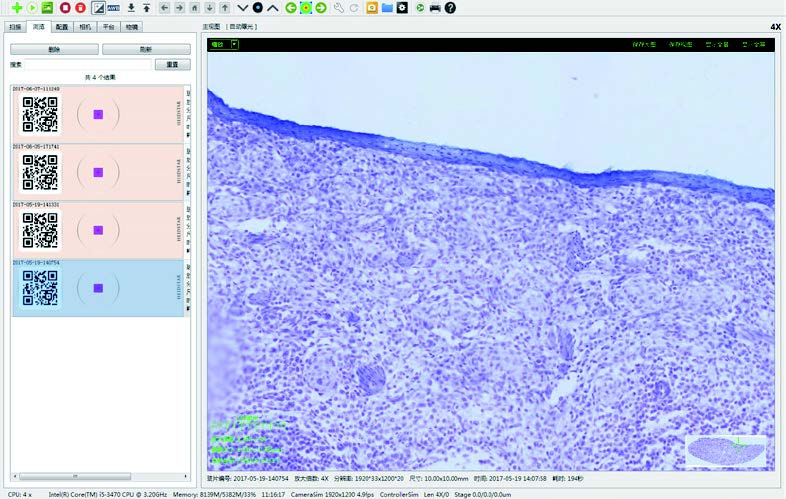Screen dimensions: 786x499
Task: Click the blue folder icon
Action: coord(387,8)
